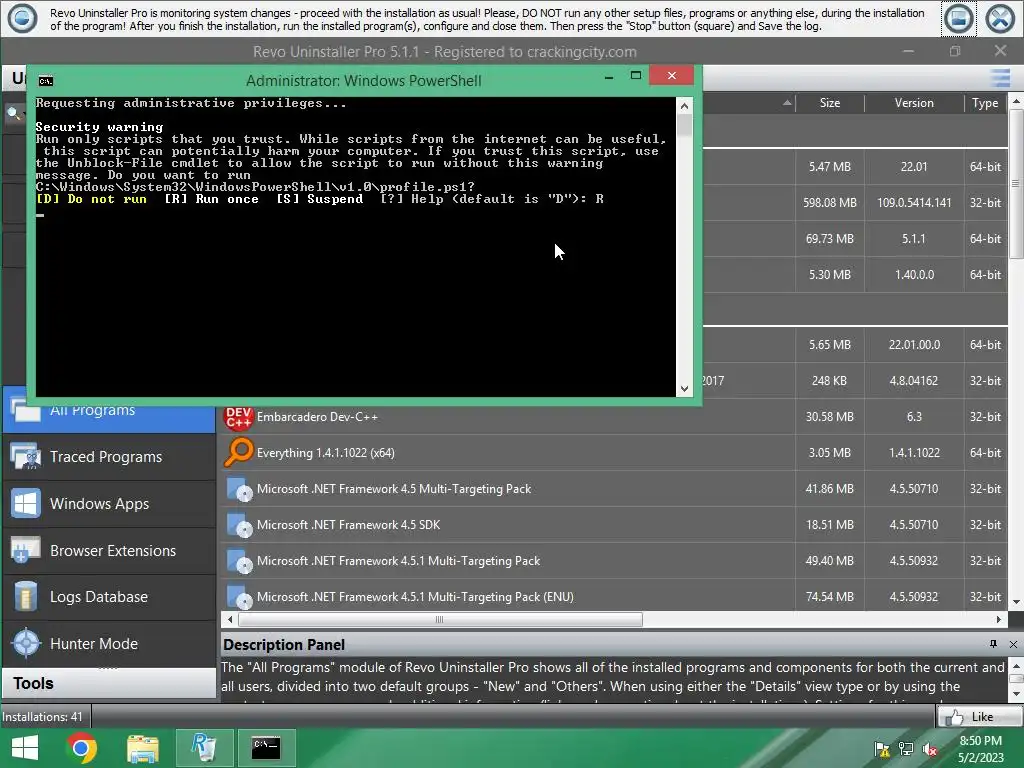Click the .NET Framework 4.5 SDK icon
The width and height of the screenshot is (1024, 768).
coord(239,525)
